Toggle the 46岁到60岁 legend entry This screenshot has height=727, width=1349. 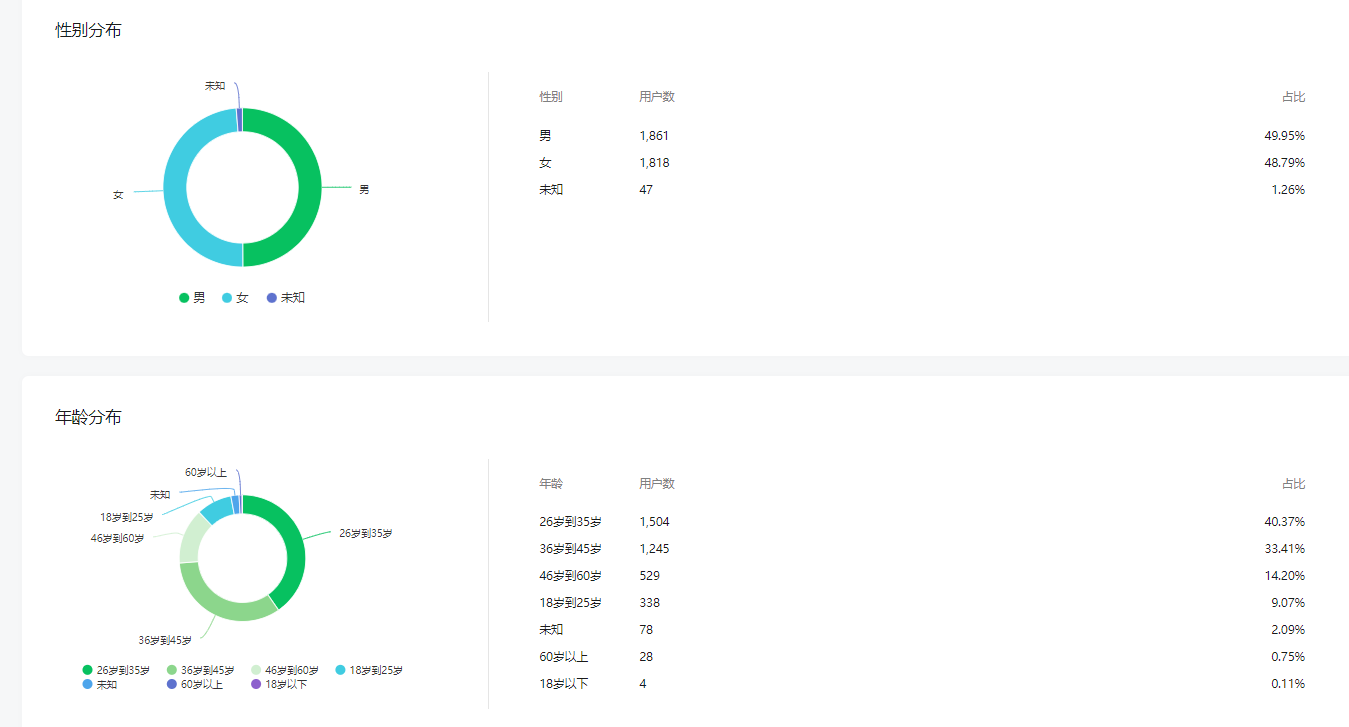[x=285, y=670]
